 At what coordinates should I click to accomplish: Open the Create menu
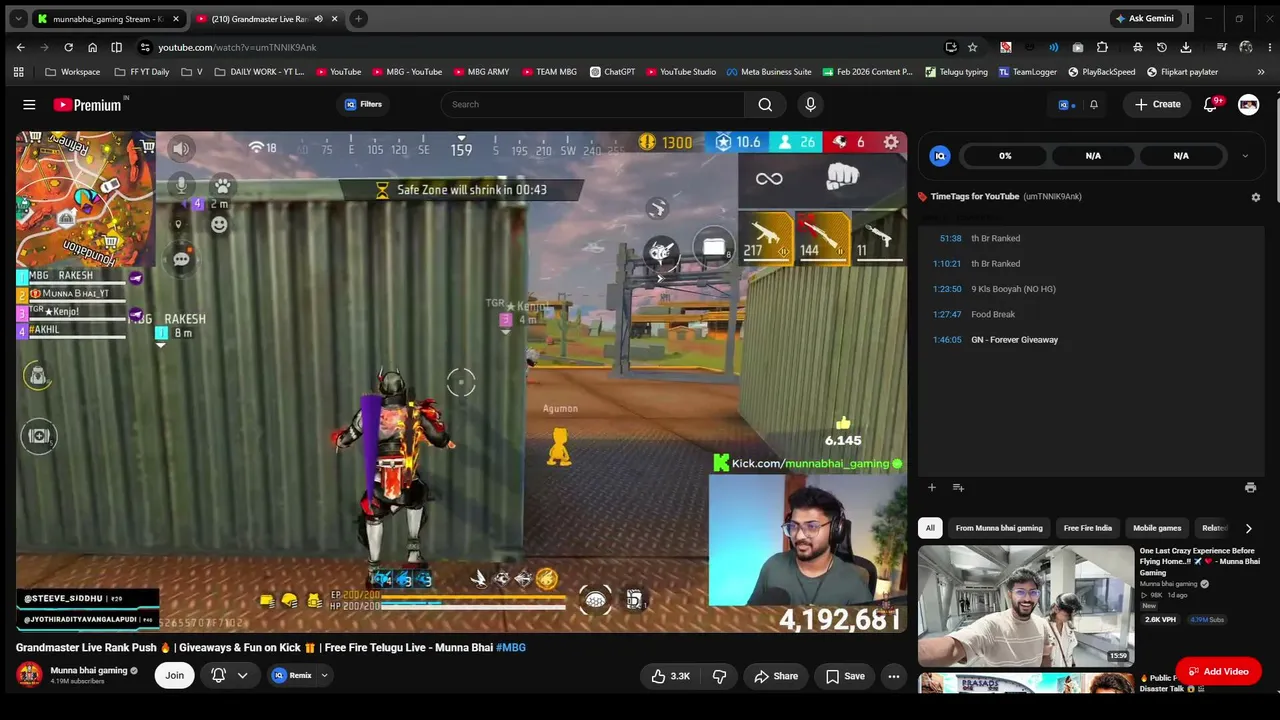1158,104
